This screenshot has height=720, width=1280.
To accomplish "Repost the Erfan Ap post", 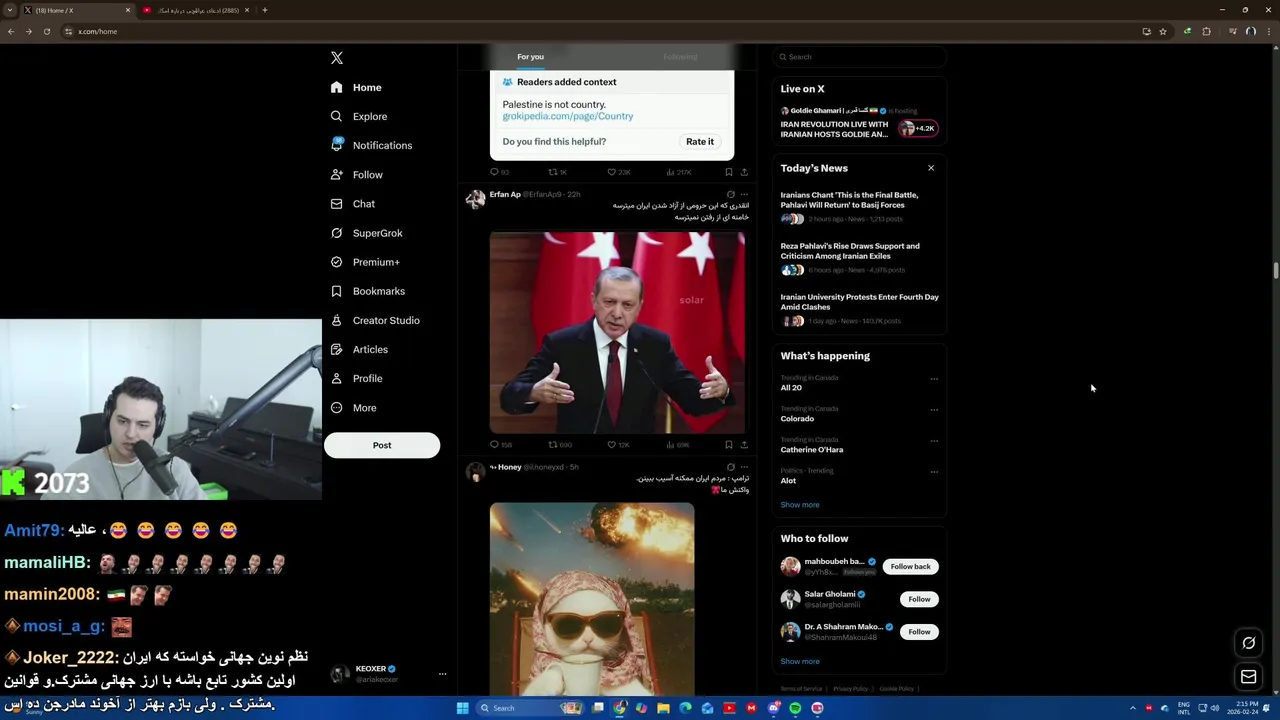I will (x=559, y=444).
